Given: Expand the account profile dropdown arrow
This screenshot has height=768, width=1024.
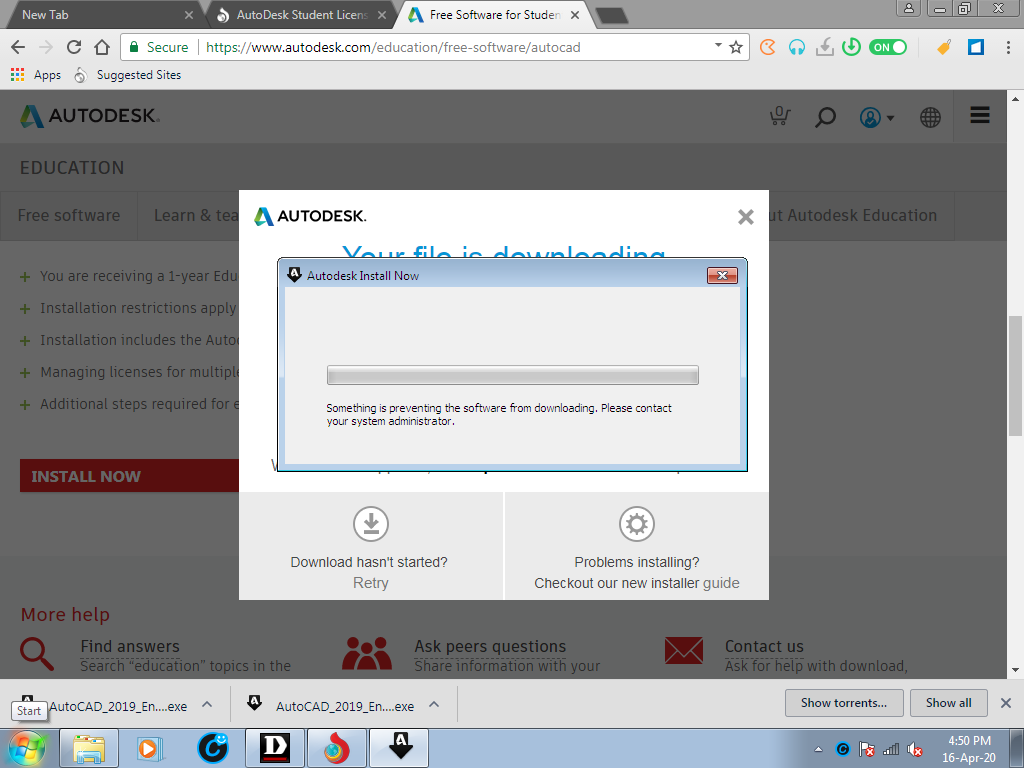Looking at the screenshot, I should click(891, 117).
